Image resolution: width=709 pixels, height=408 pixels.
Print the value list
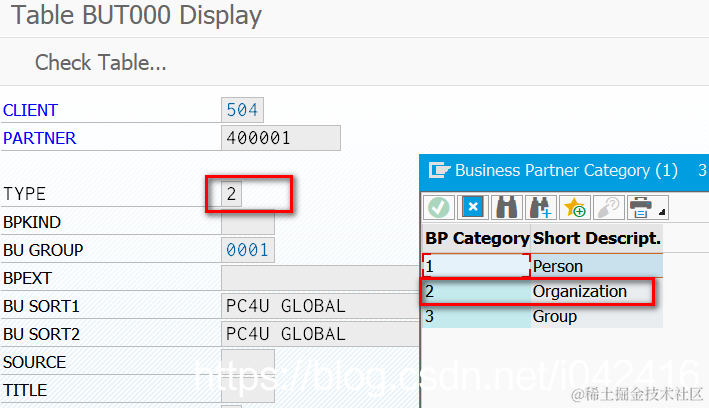tap(641, 208)
